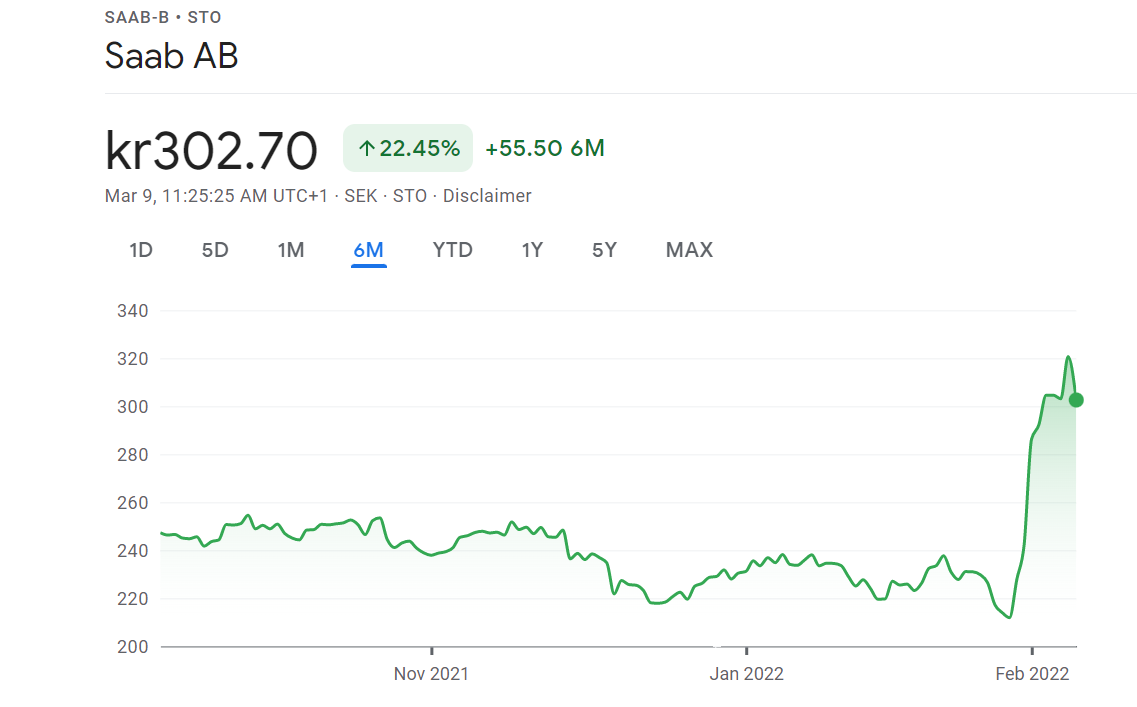Click the kr302.70 price
Viewport: 1137px width, 707px height.
point(211,150)
